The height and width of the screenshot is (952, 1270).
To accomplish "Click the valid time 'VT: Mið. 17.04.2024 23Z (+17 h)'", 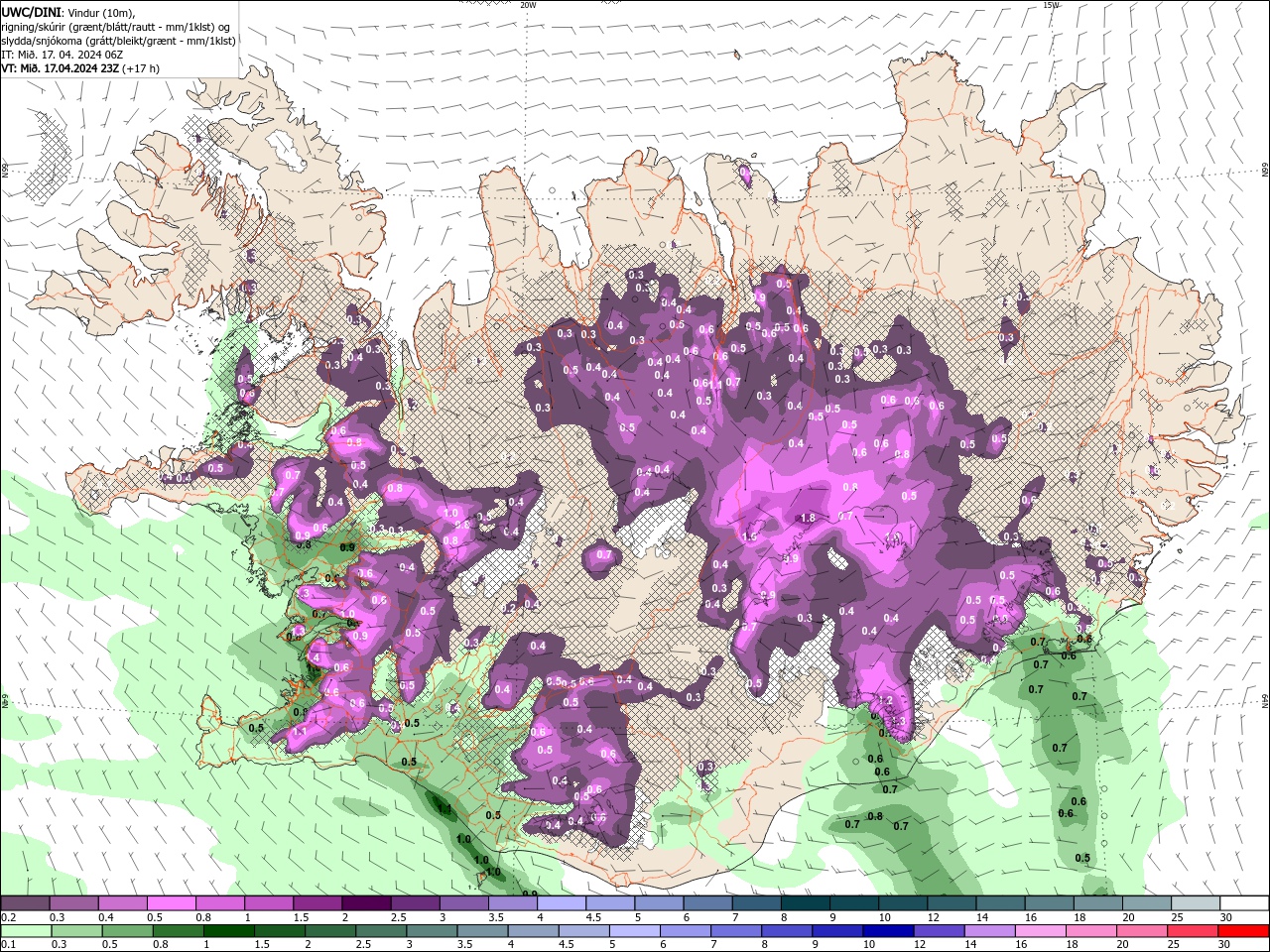I will point(80,68).
